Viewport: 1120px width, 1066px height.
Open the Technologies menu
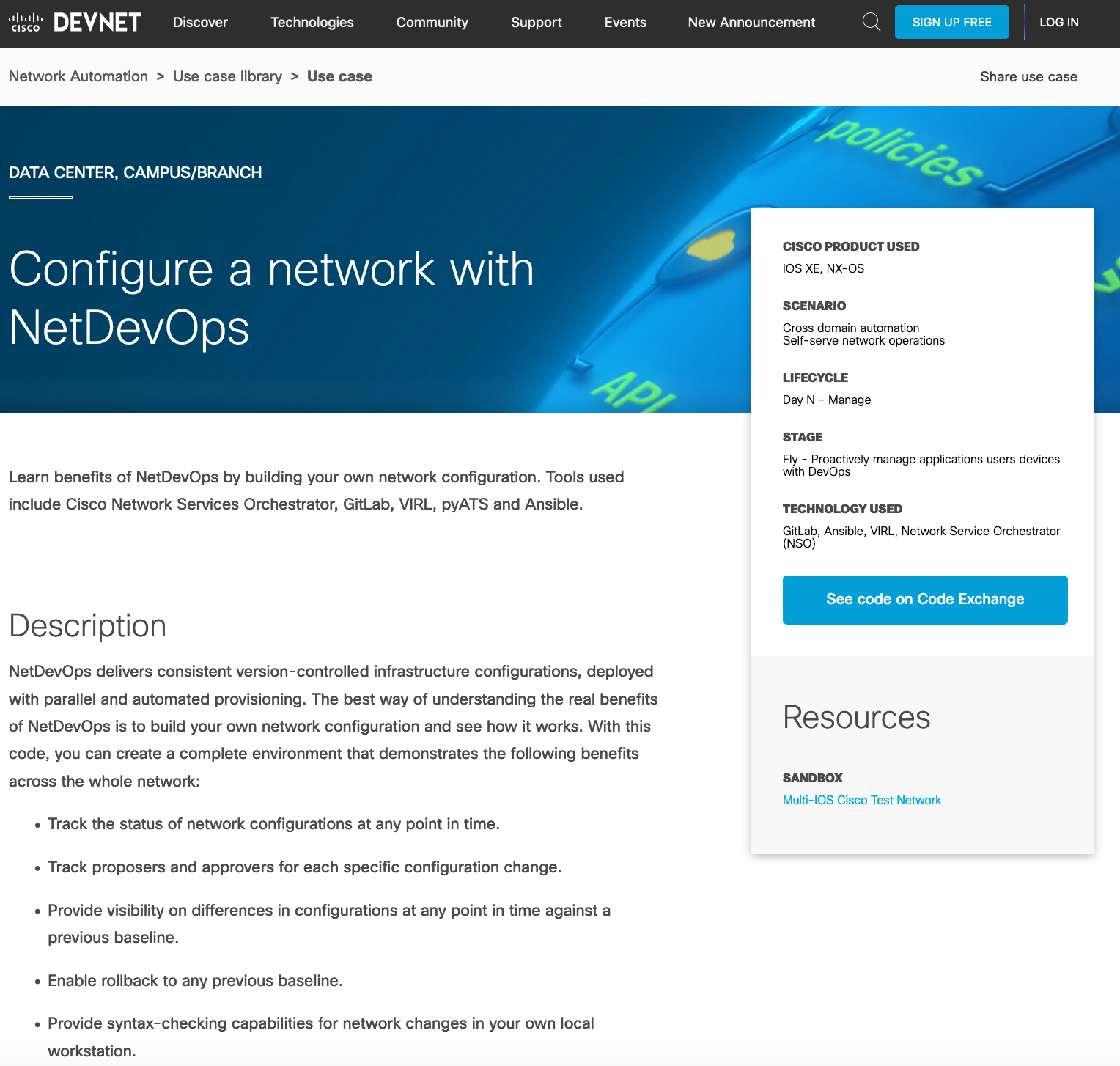[x=312, y=23]
